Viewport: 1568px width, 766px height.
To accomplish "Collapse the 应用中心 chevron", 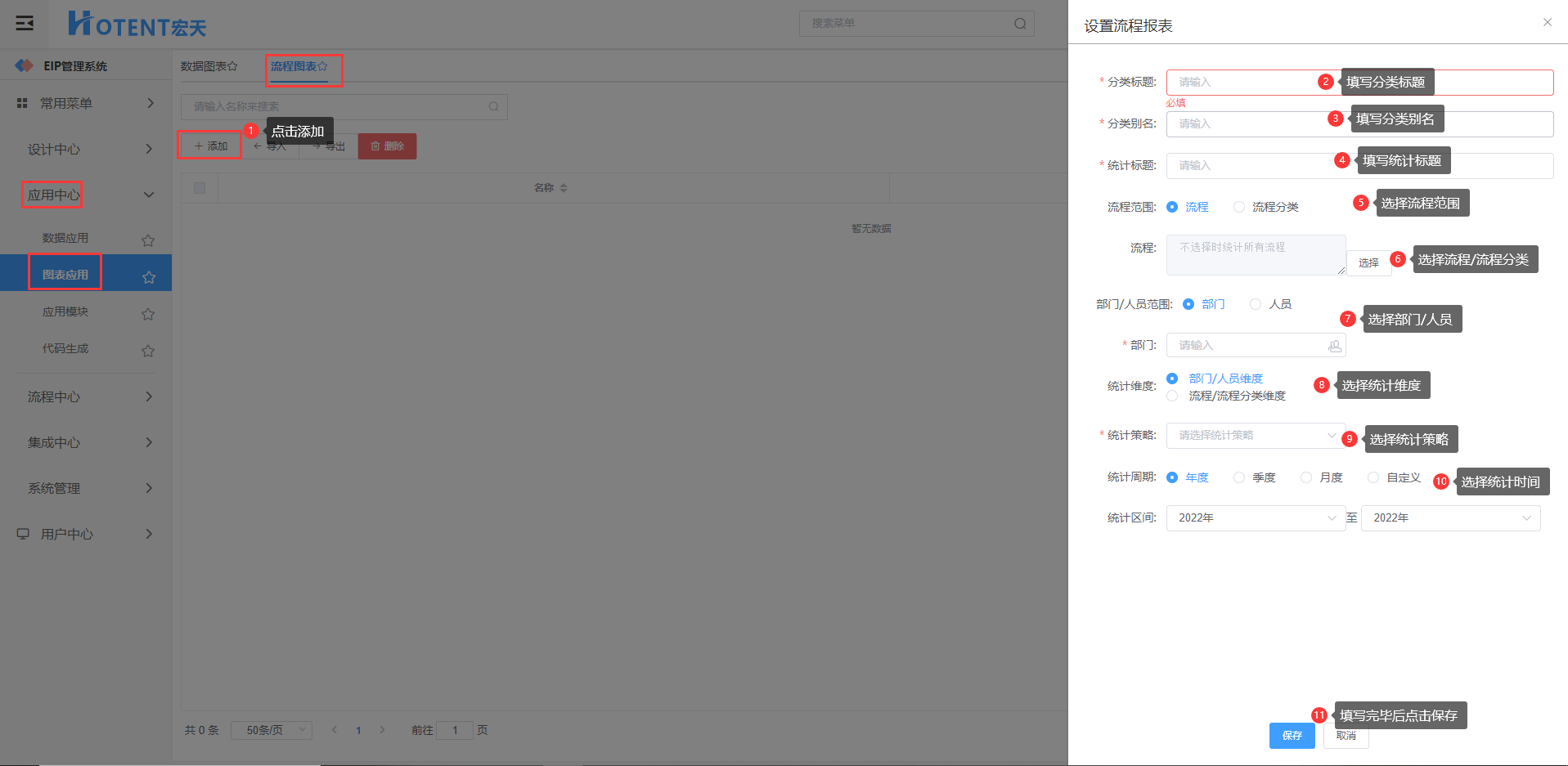I will [x=149, y=195].
